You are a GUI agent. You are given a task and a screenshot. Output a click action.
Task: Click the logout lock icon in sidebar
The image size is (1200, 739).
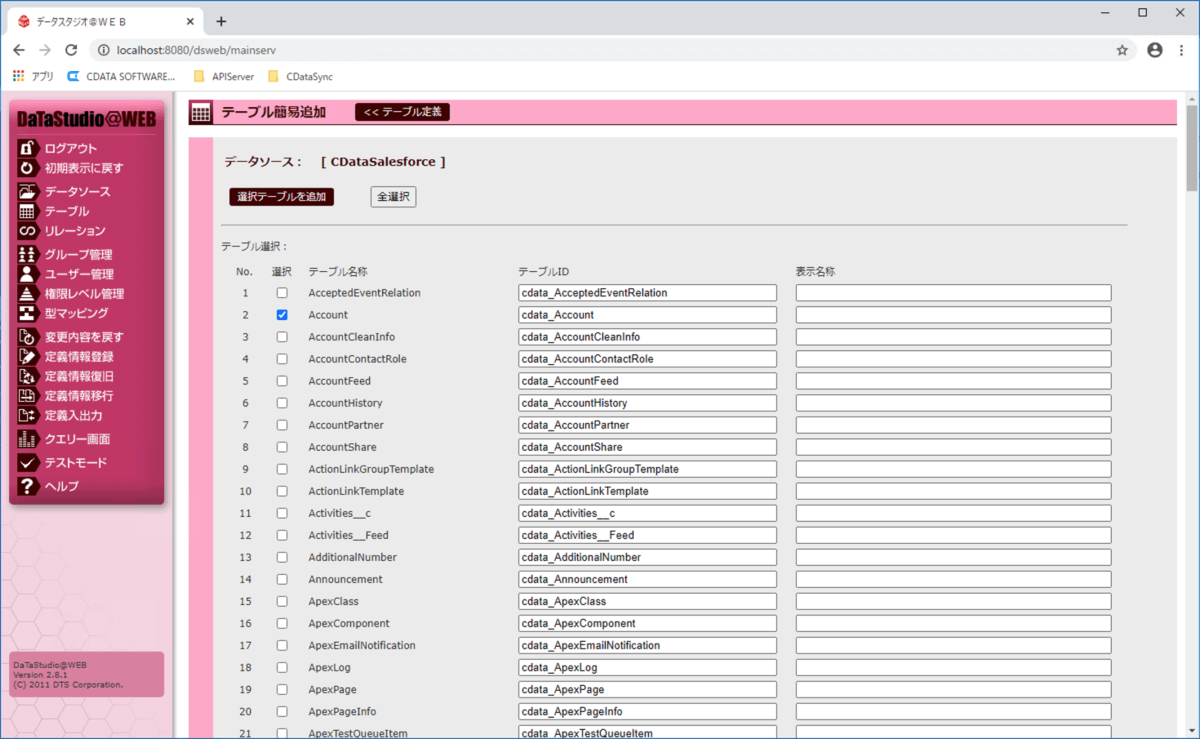[x=27, y=148]
